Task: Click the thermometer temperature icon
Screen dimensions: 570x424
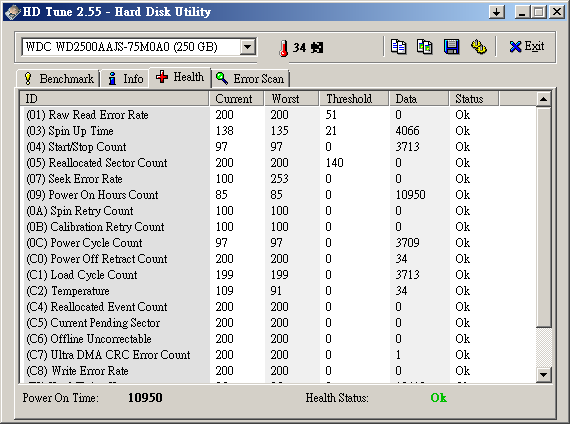Action: pyautogui.click(x=284, y=48)
